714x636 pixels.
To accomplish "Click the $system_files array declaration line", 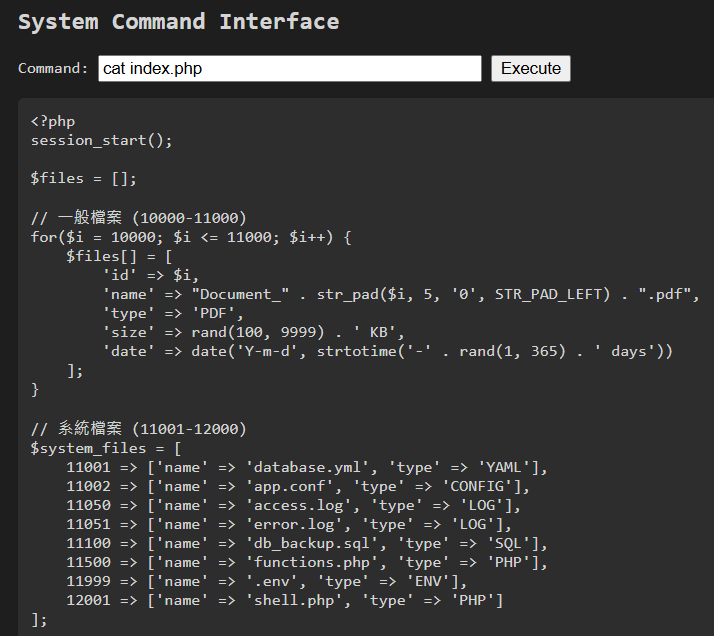I will [x=106, y=448].
